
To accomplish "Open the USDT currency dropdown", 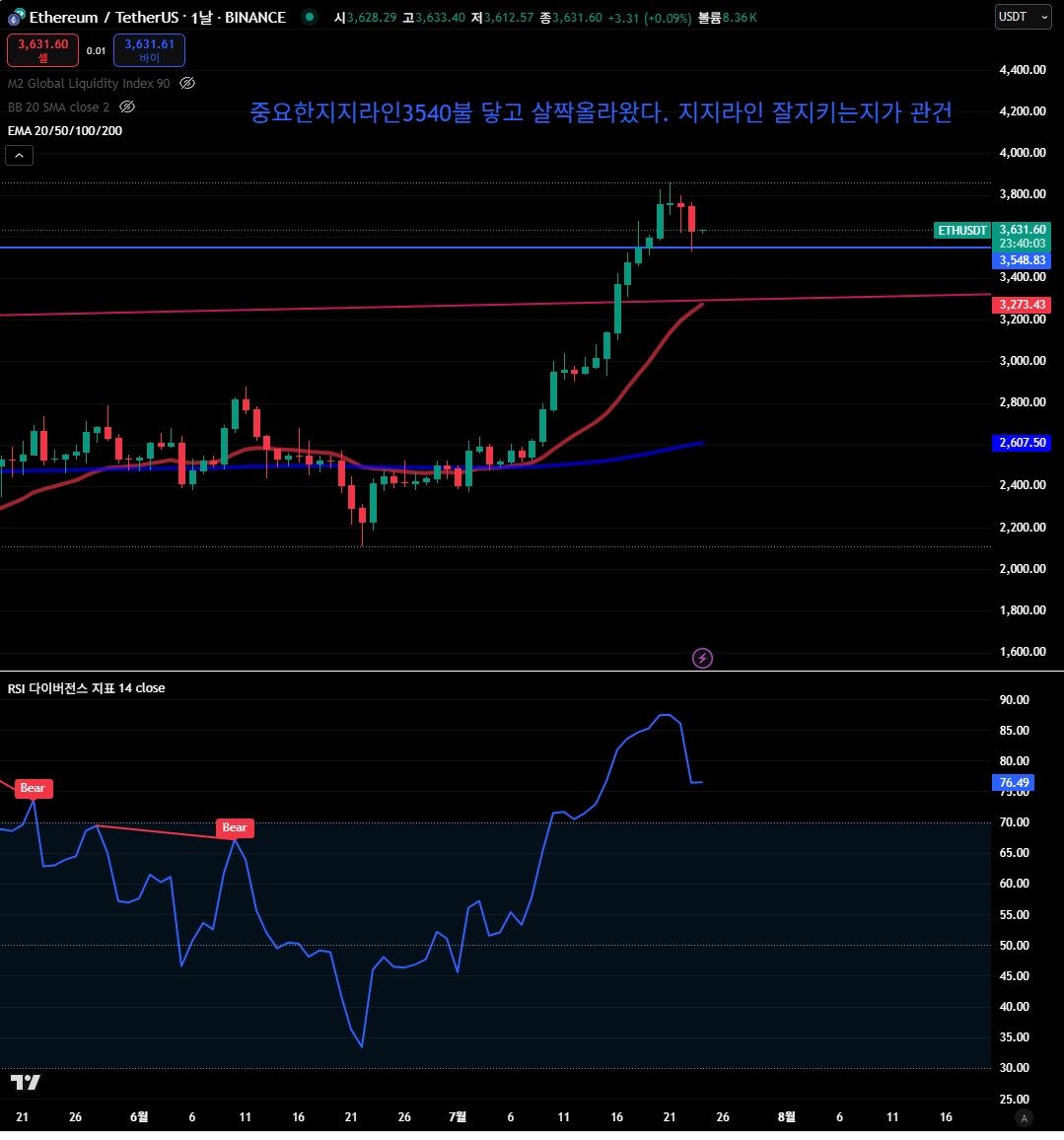I will pos(1023,17).
